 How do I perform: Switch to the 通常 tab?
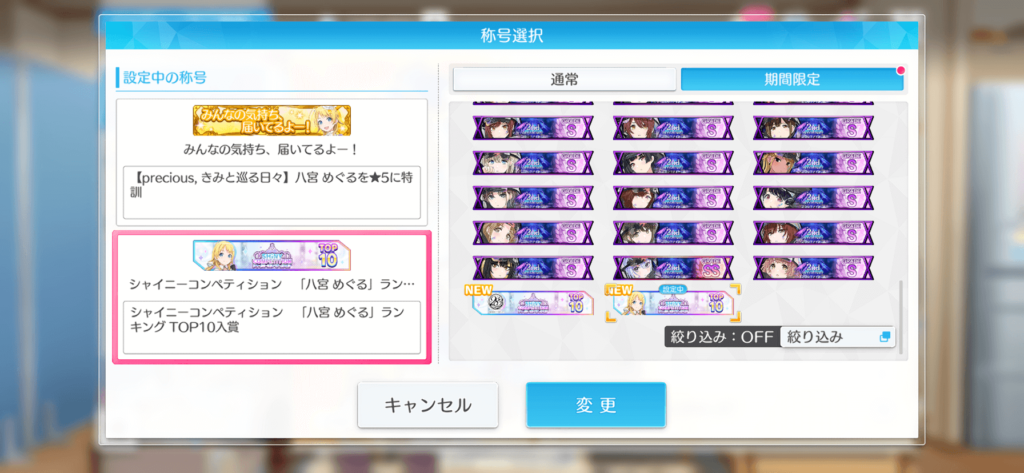click(x=564, y=80)
